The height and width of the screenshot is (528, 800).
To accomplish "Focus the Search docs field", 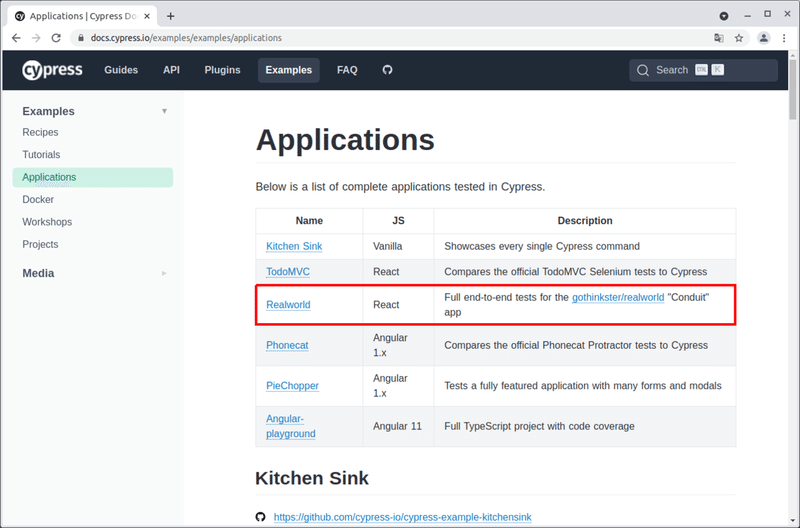I will [x=703, y=70].
